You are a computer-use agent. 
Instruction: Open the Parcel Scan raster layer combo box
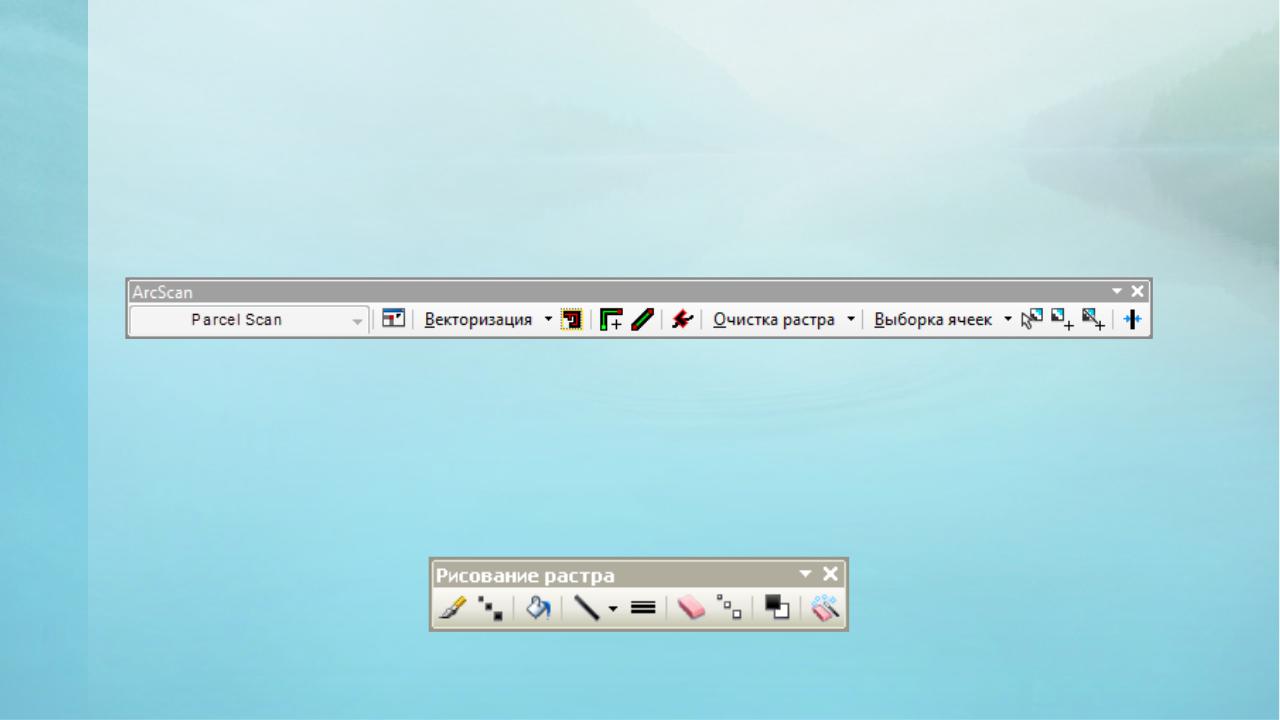click(249, 320)
